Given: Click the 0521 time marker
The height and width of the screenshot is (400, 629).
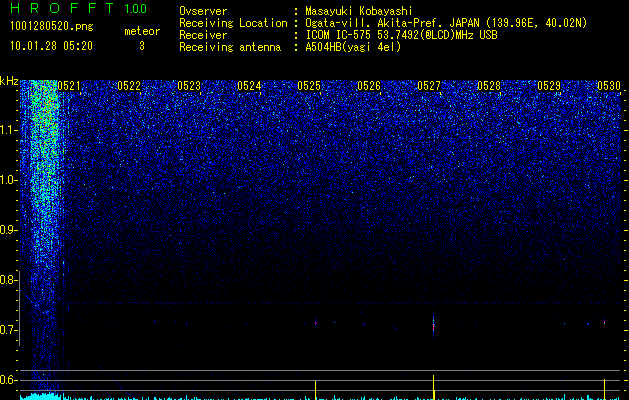Looking at the screenshot, I should (x=69, y=85).
